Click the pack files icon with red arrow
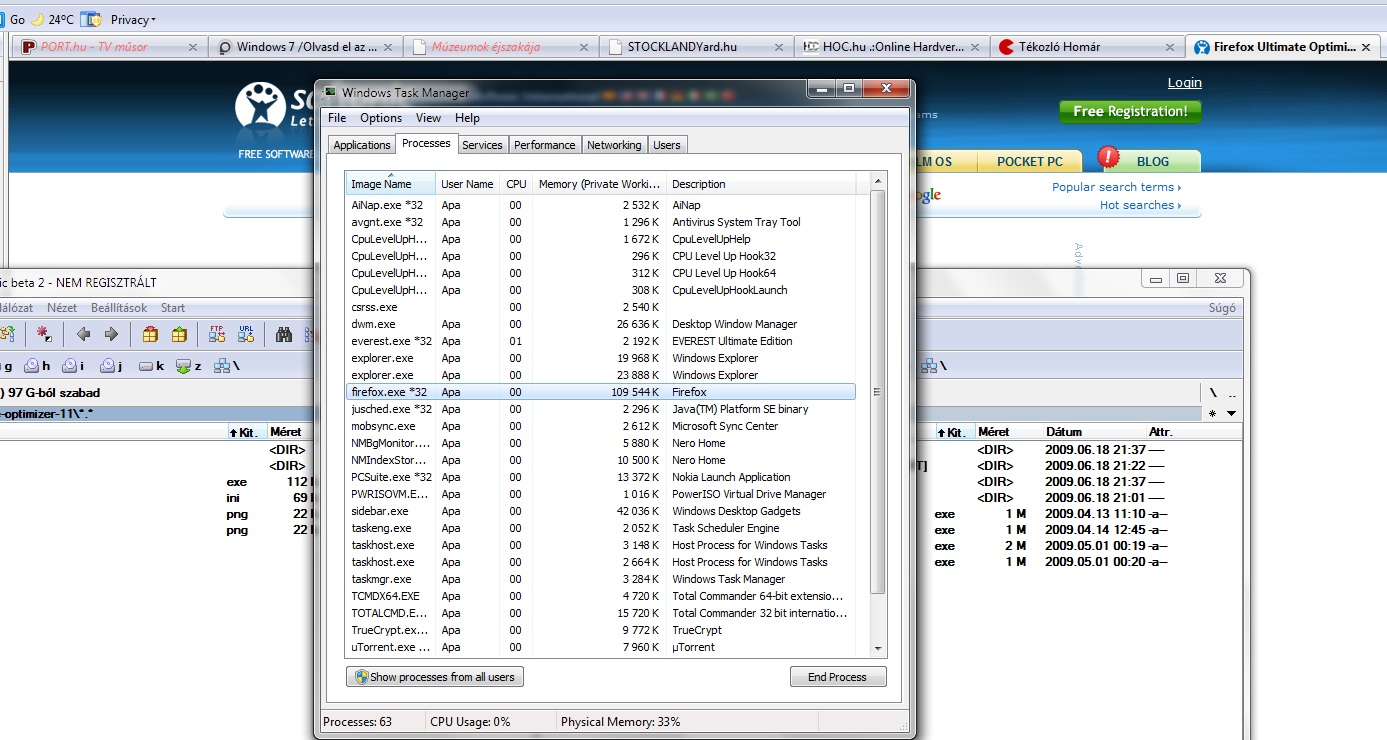 tap(150, 334)
